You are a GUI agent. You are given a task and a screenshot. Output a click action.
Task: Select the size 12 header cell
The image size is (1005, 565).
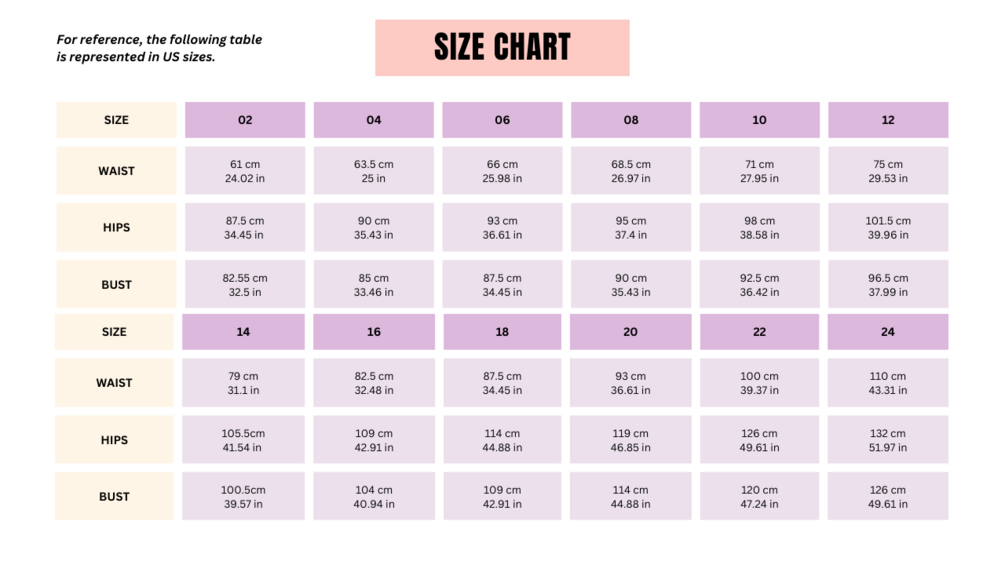pyautogui.click(x=888, y=120)
